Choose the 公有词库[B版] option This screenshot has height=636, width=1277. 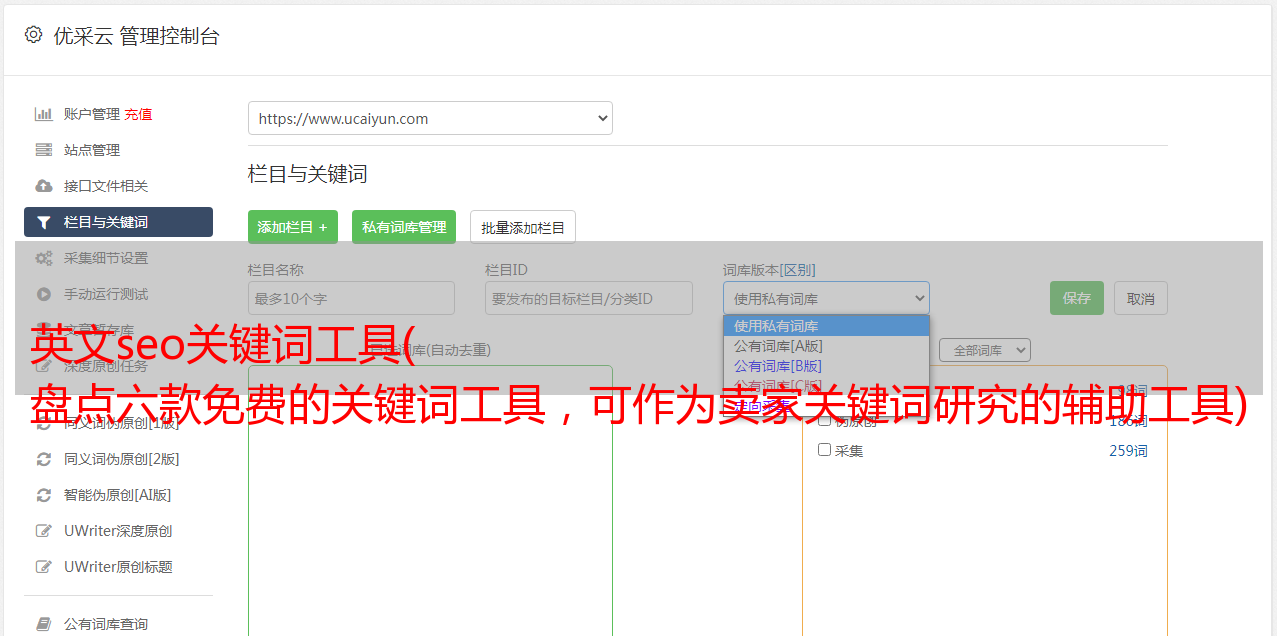(826, 366)
